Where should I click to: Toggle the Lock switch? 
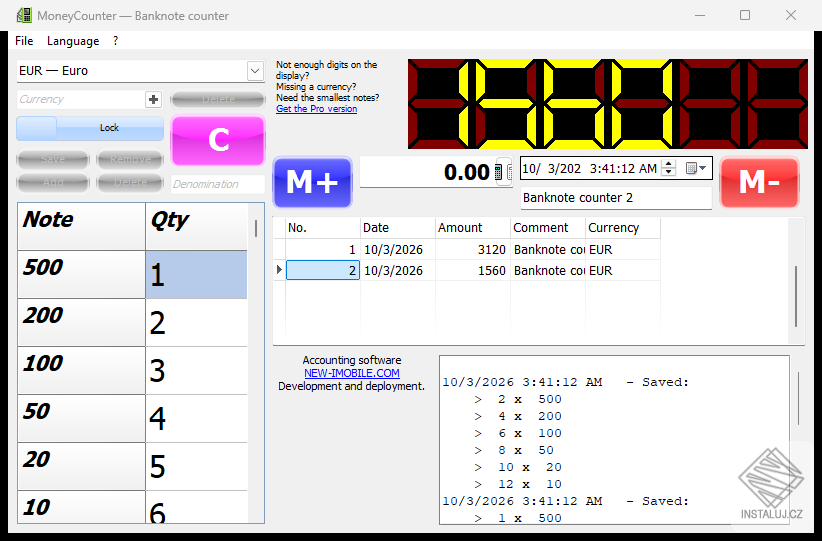pyautogui.click(x=90, y=128)
